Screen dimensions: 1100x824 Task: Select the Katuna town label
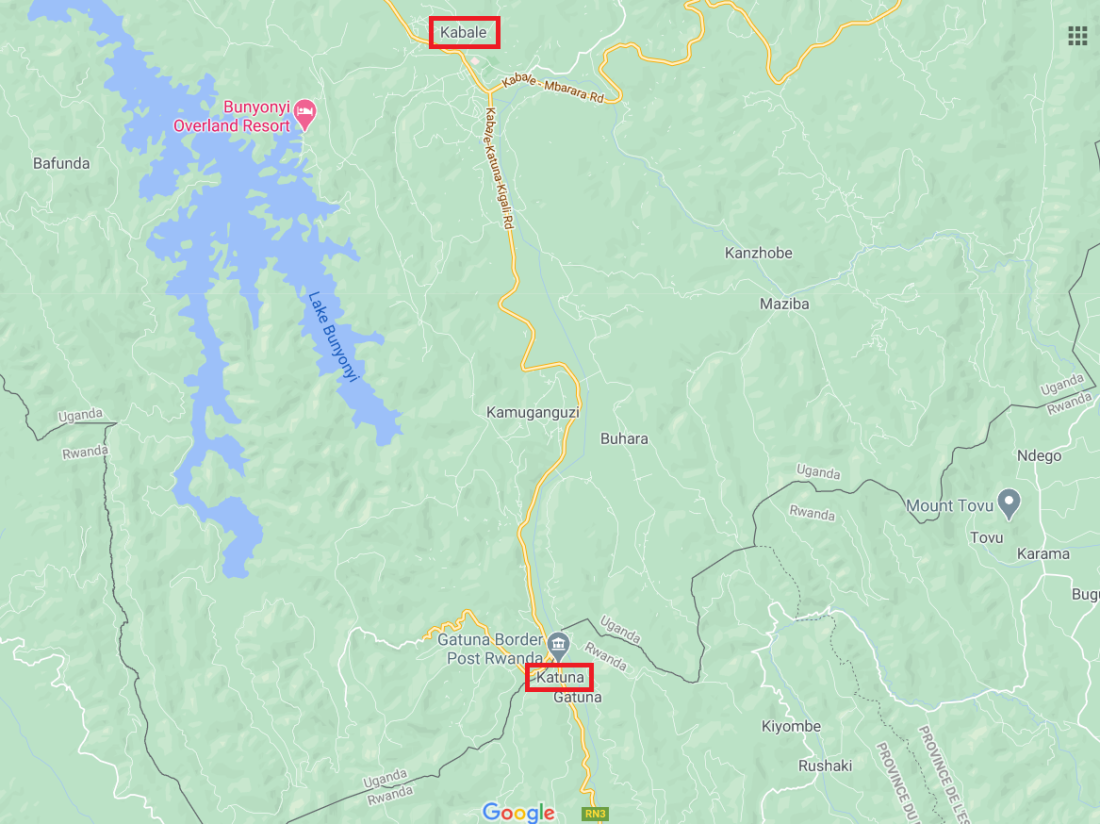tap(560, 677)
